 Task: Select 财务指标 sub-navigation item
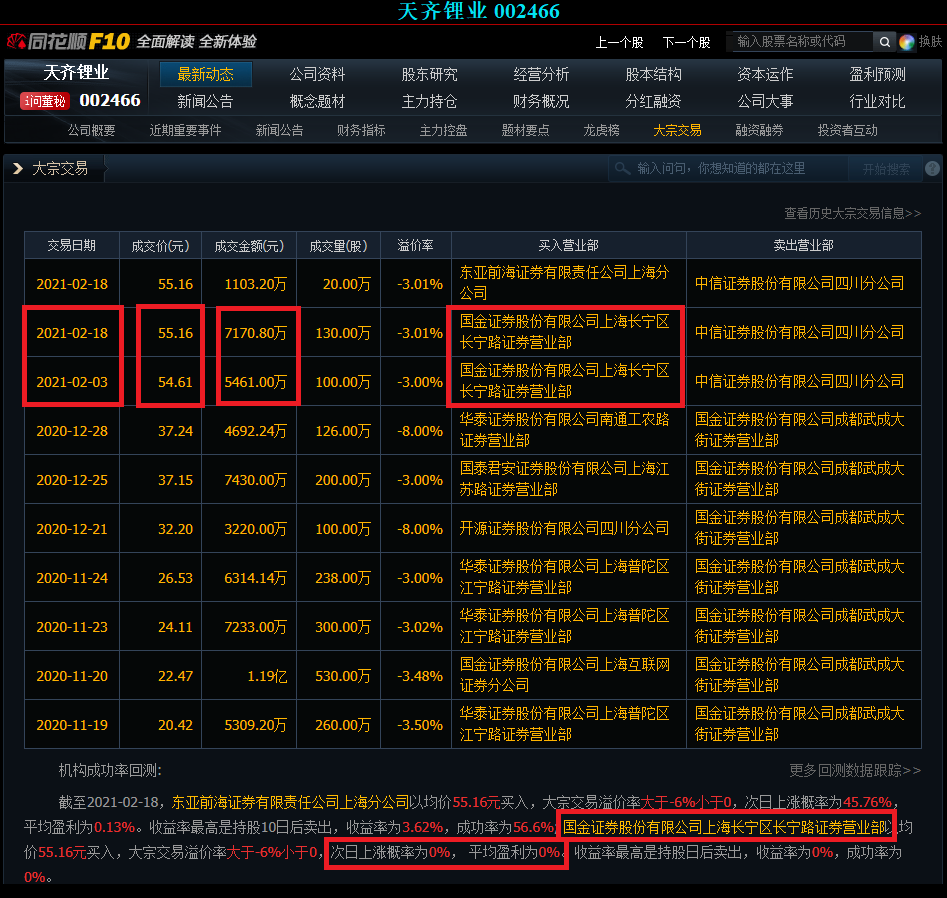(x=361, y=130)
